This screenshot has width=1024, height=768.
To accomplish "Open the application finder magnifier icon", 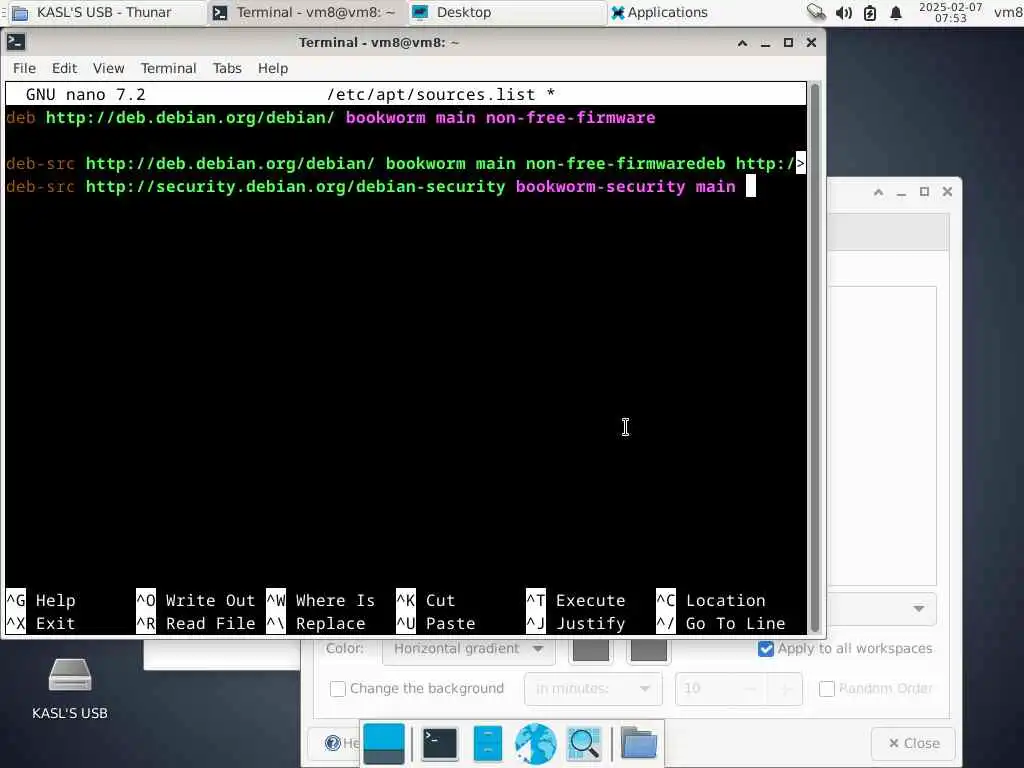I will (x=584, y=743).
